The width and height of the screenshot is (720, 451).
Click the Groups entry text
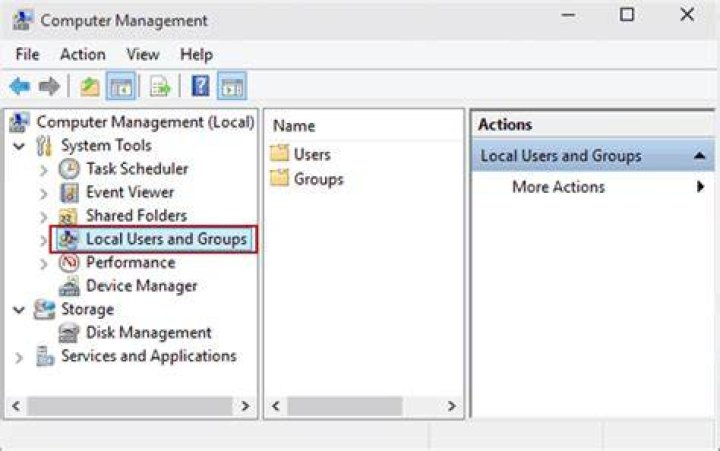click(319, 179)
